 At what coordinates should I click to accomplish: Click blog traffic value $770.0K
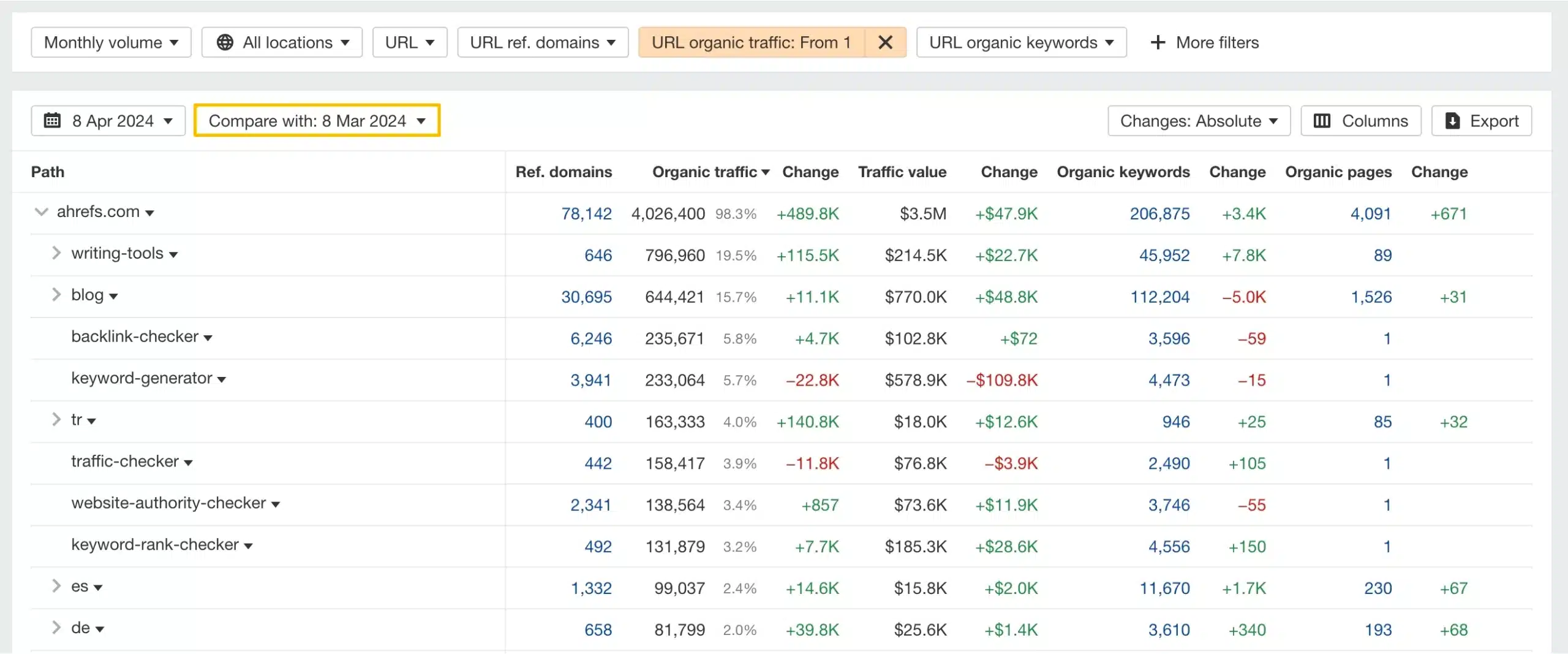[x=916, y=297]
